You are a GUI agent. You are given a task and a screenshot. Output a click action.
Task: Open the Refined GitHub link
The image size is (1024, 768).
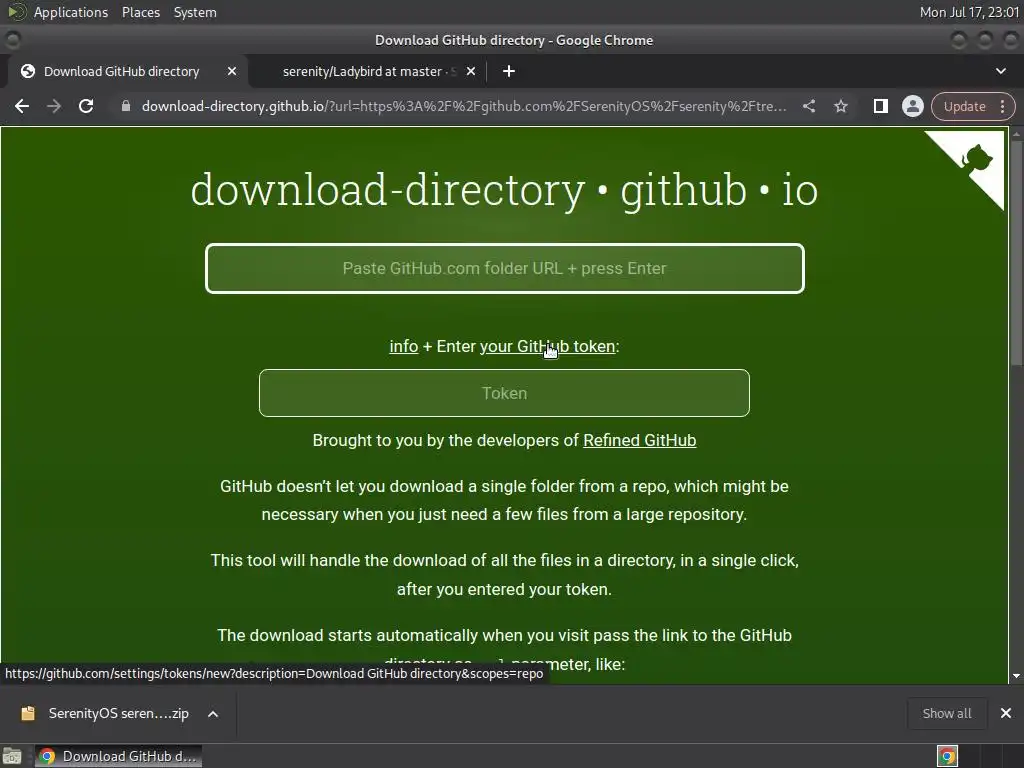point(639,440)
